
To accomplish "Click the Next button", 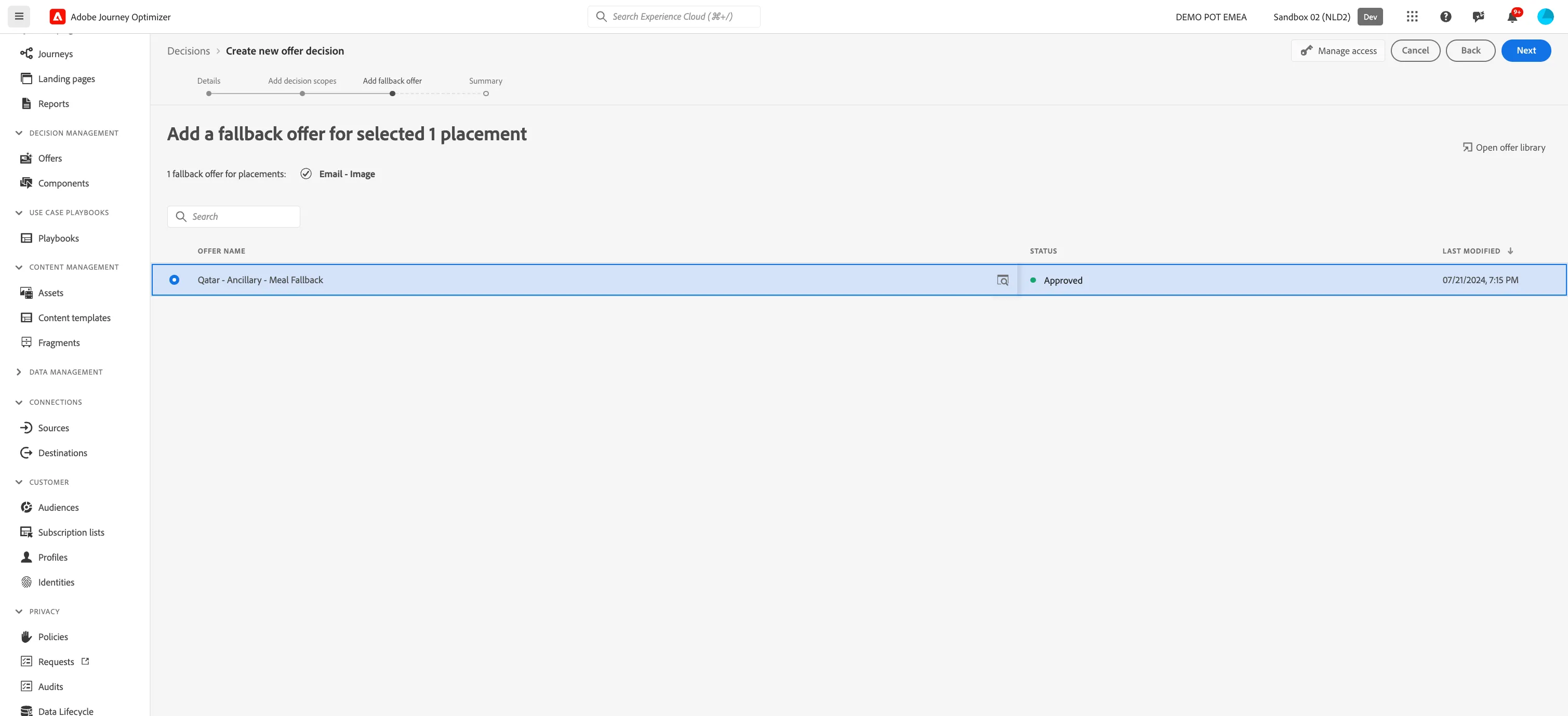I will 1526,50.
